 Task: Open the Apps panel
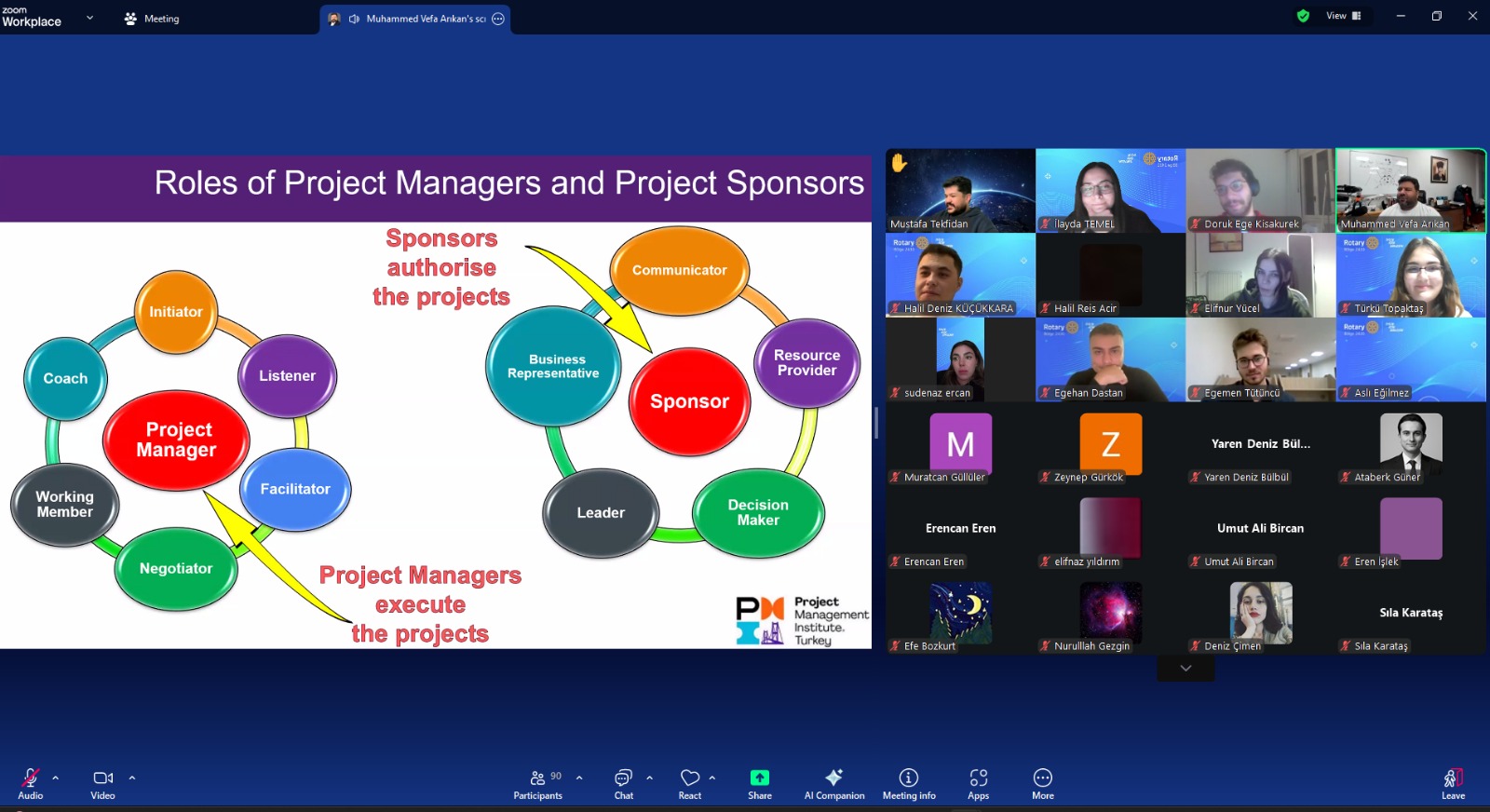point(978,783)
